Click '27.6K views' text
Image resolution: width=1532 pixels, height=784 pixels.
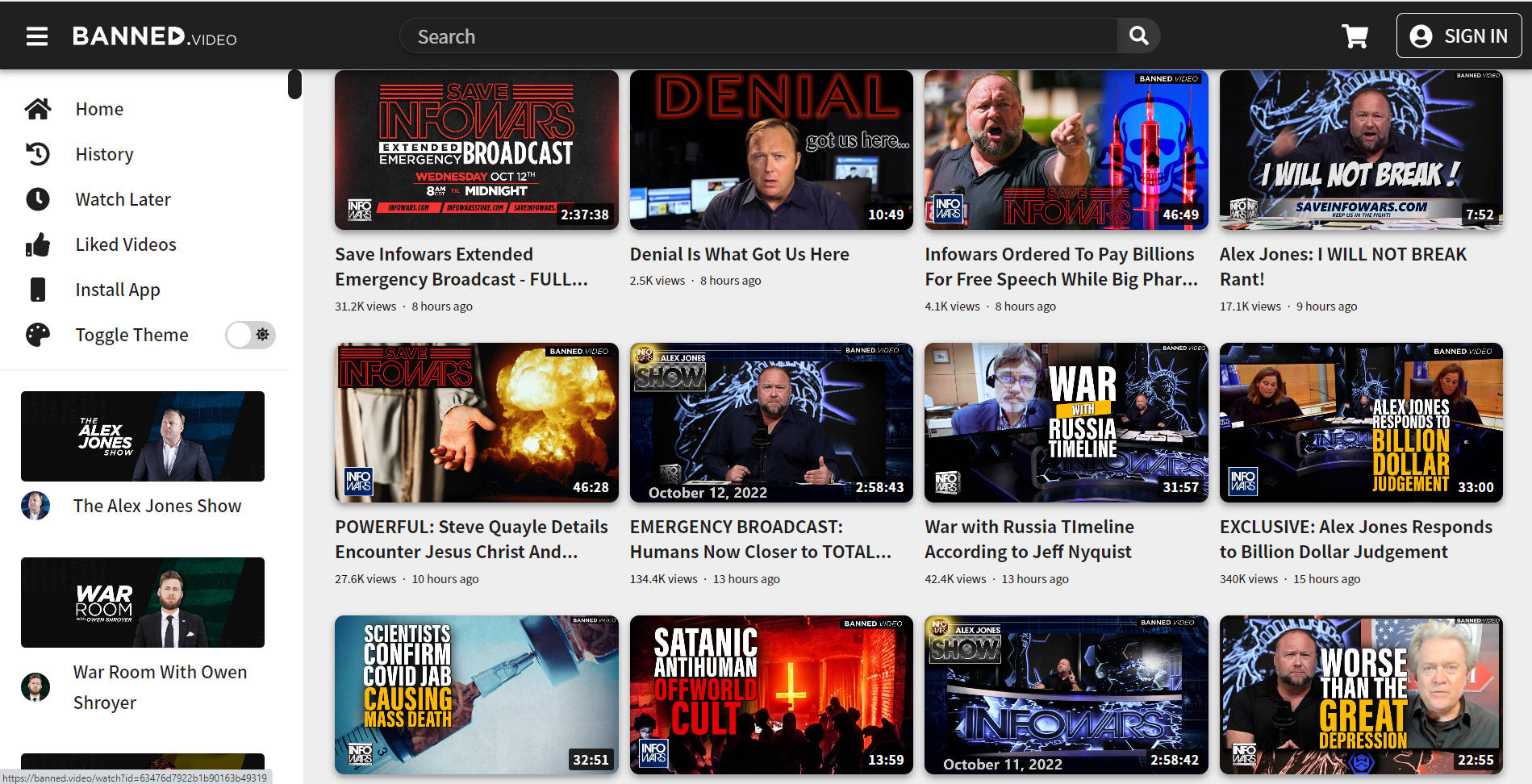pos(365,579)
